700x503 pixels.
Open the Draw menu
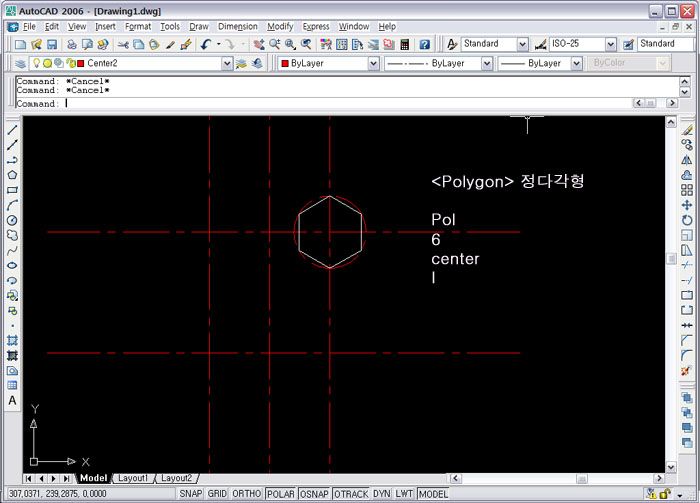[x=199, y=27]
